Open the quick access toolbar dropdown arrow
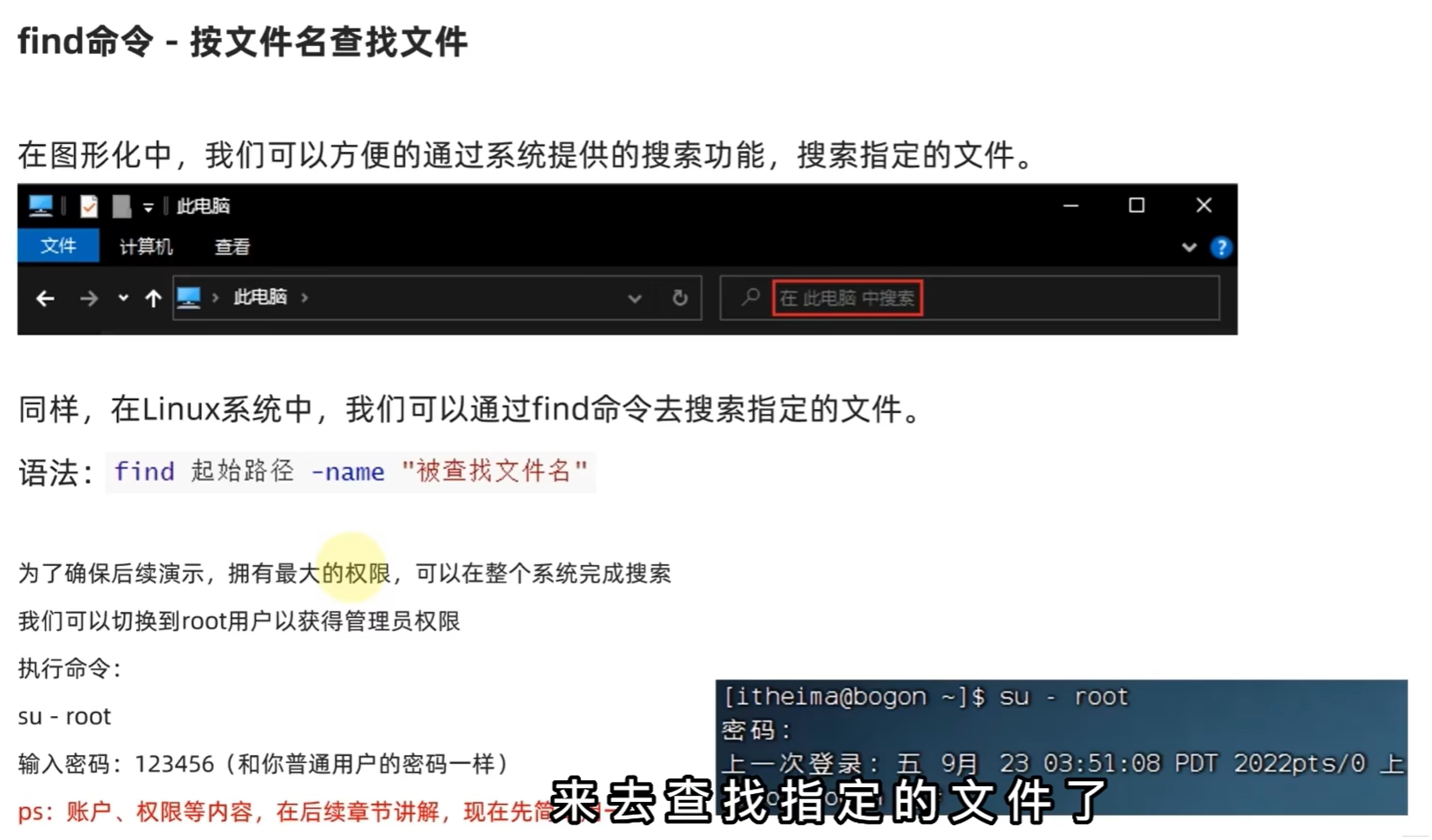1432x840 pixels. point(148,207)
